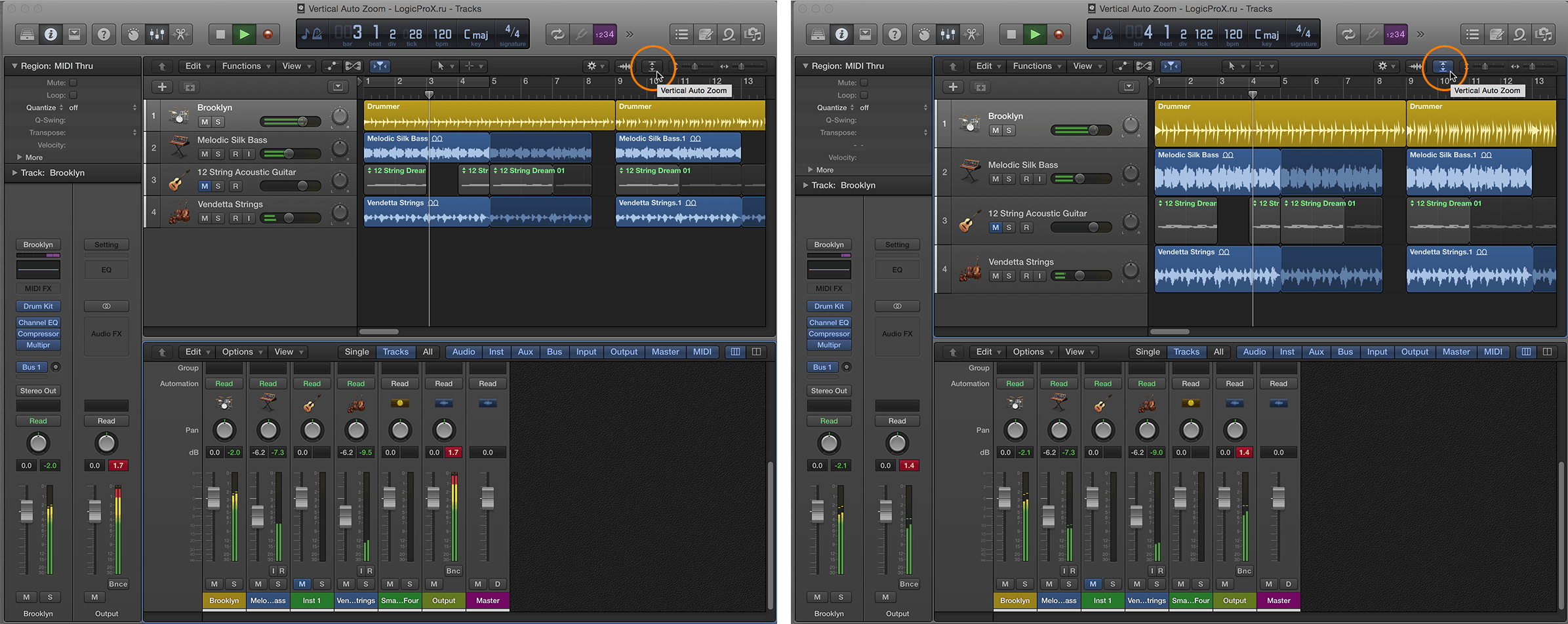Click the 12 String Acoustic Guitar icon in the right window
This screenshot has height=624, width=1568.
(x=970, y=221)
